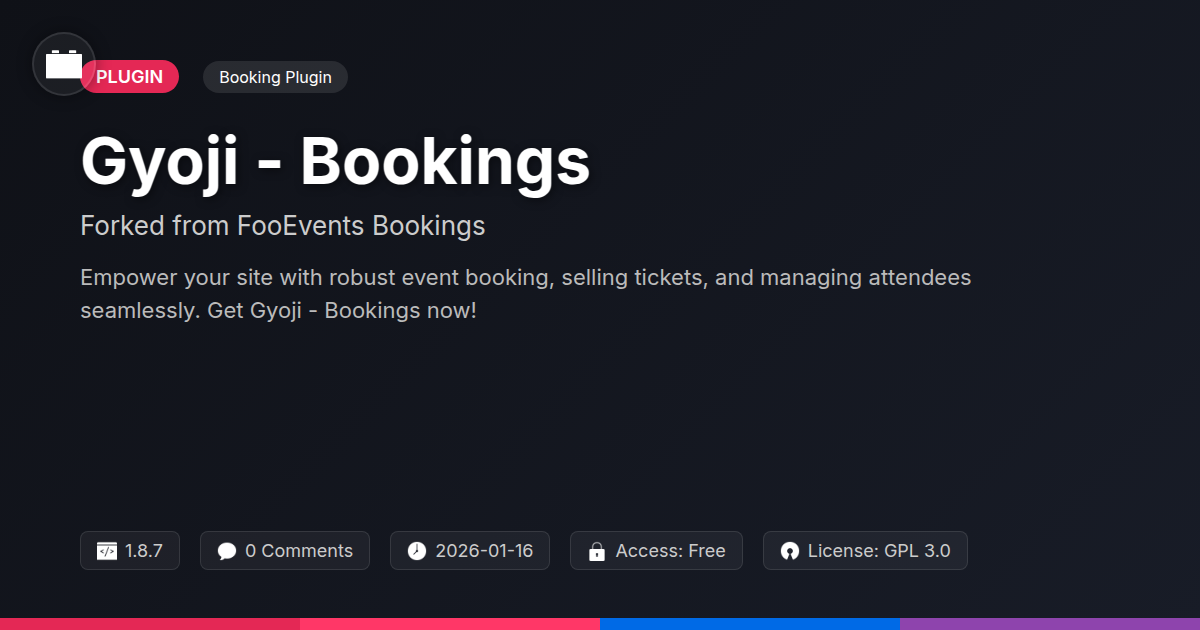Click the Gyoji - Bookings title
Image resolution: width=1200 pixels, height=630 pixels.
[x=335, y=161]
